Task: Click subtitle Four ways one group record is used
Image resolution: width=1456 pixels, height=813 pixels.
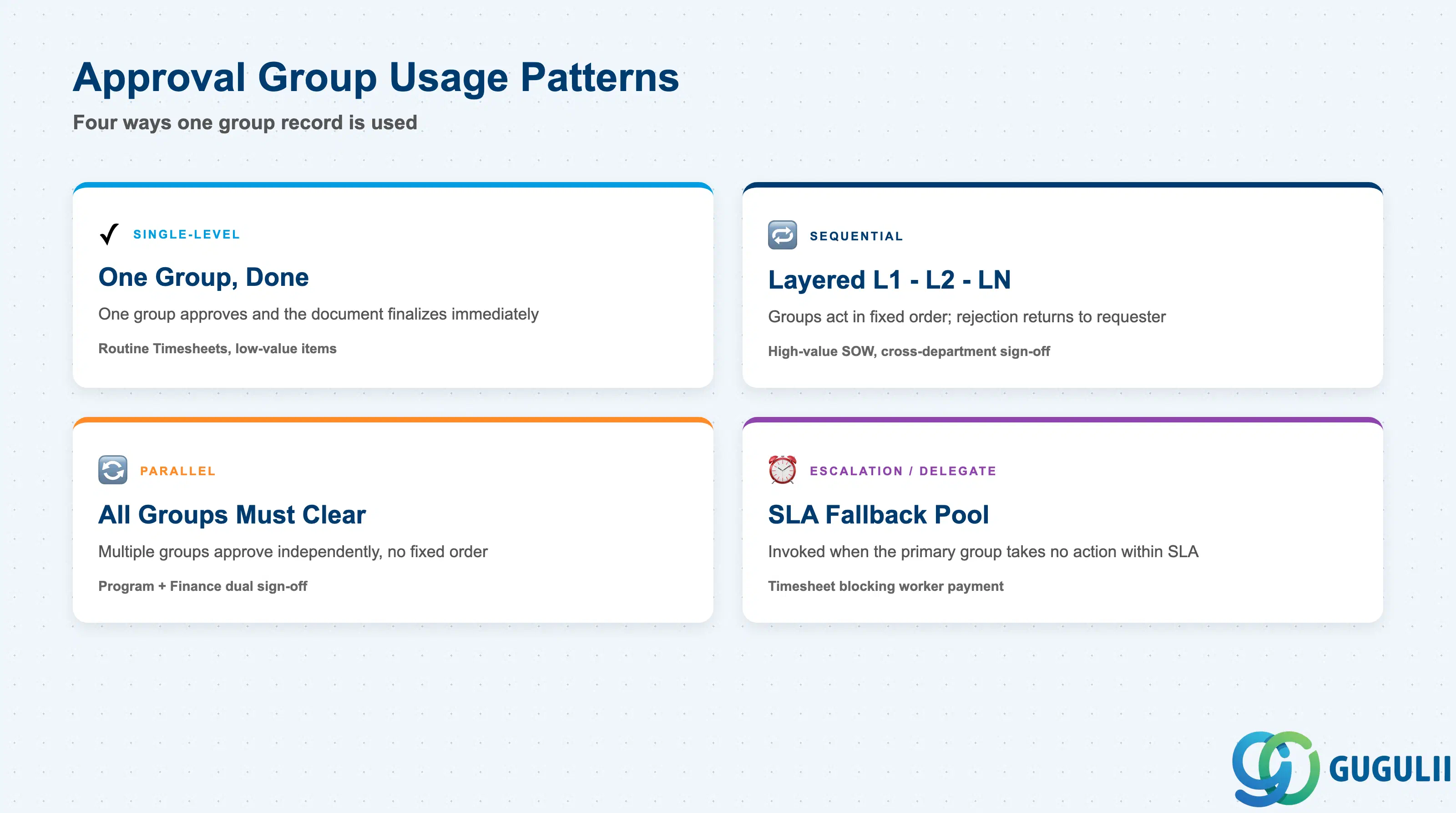Action: 245,123
